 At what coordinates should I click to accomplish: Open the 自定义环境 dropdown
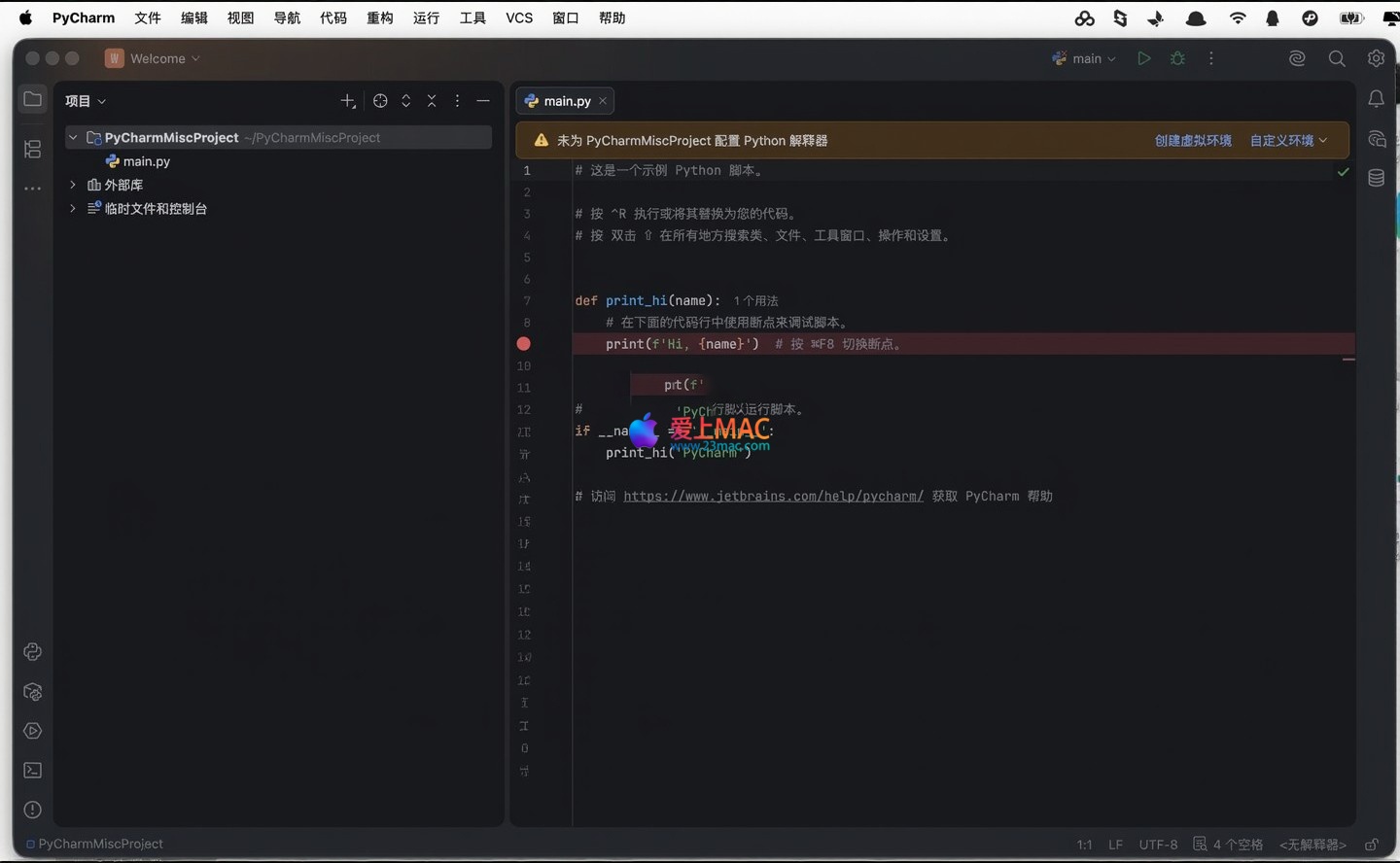point(1288,141)
